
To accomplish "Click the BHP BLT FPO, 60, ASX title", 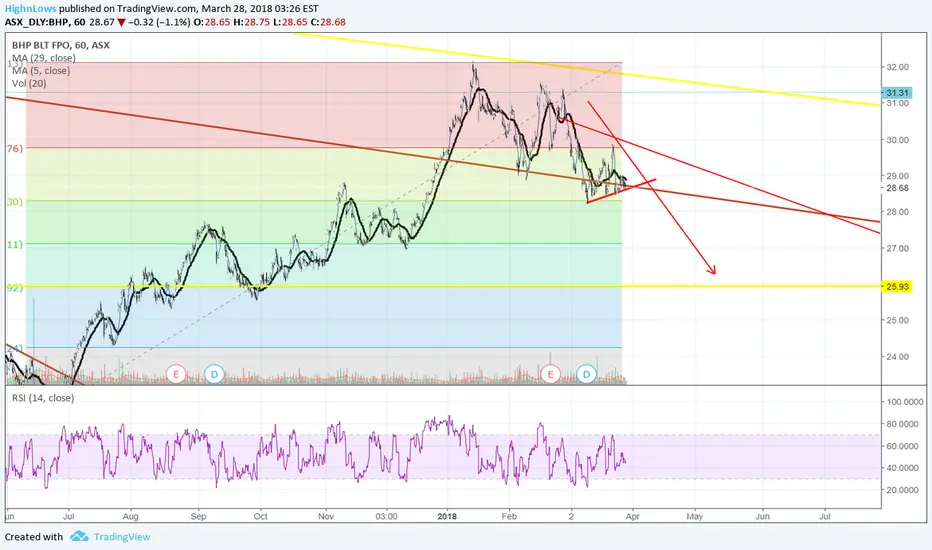I will (61, 45).
